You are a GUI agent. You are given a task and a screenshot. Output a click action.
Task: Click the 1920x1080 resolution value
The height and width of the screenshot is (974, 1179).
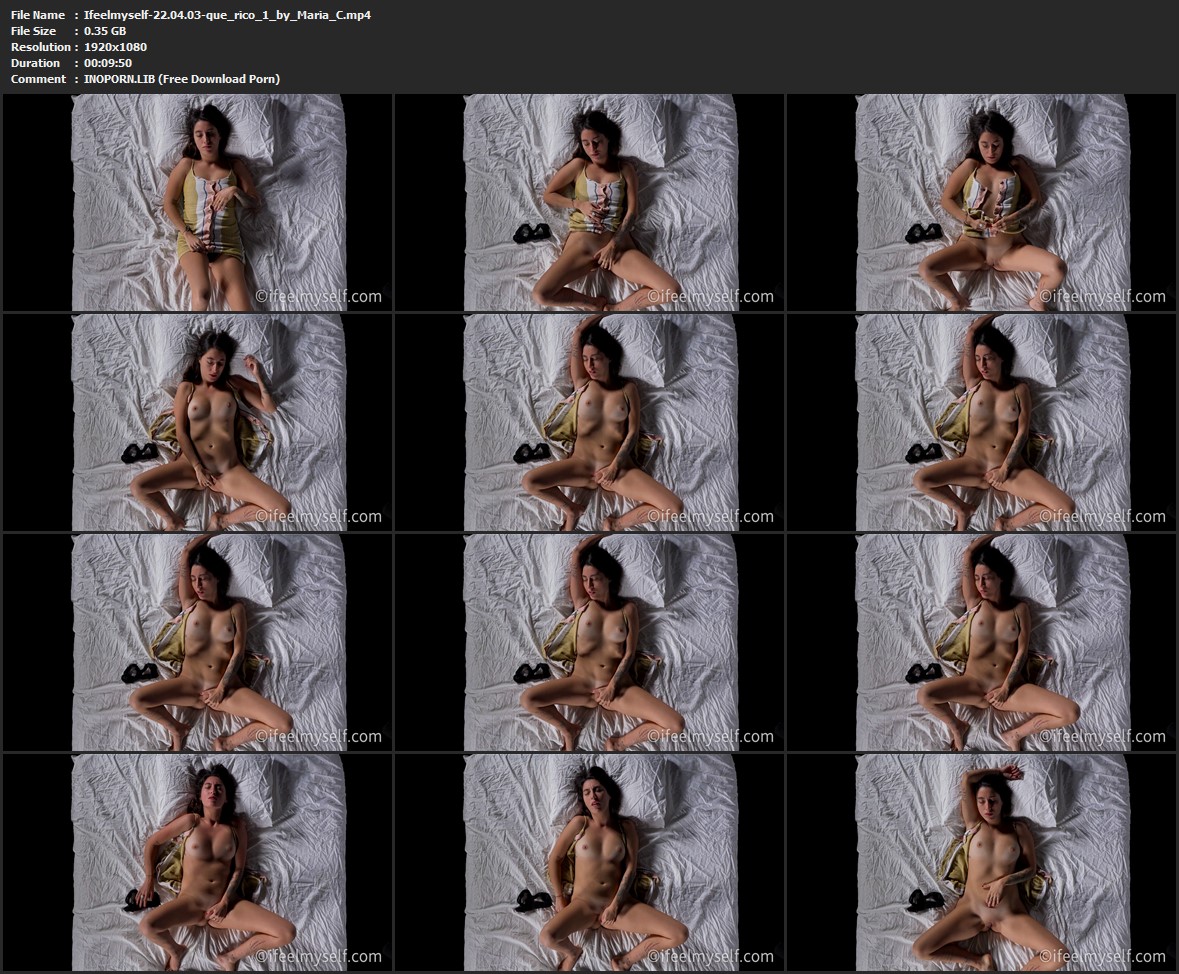click(114, 47)
